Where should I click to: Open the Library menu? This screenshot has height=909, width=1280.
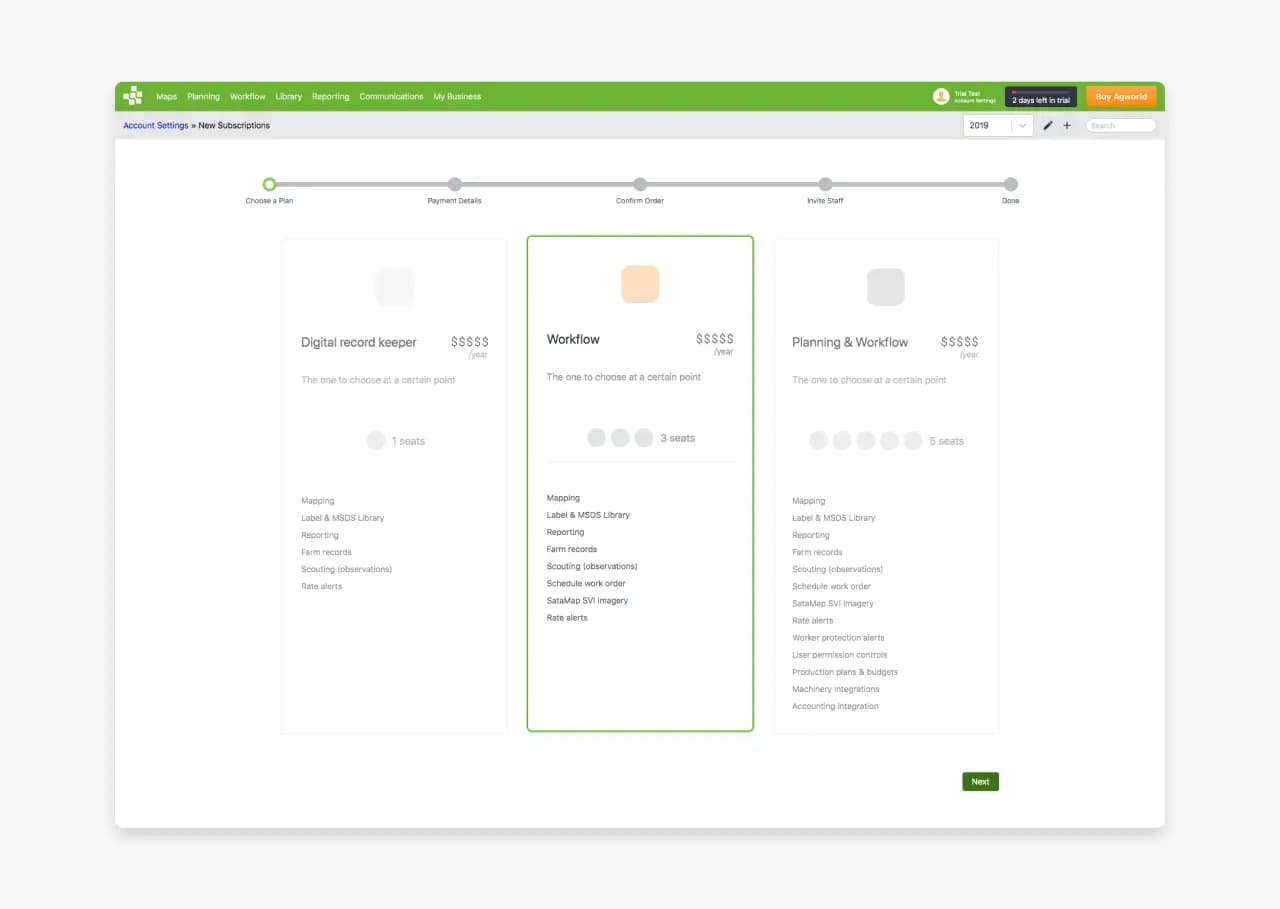(x=288, y=97)
